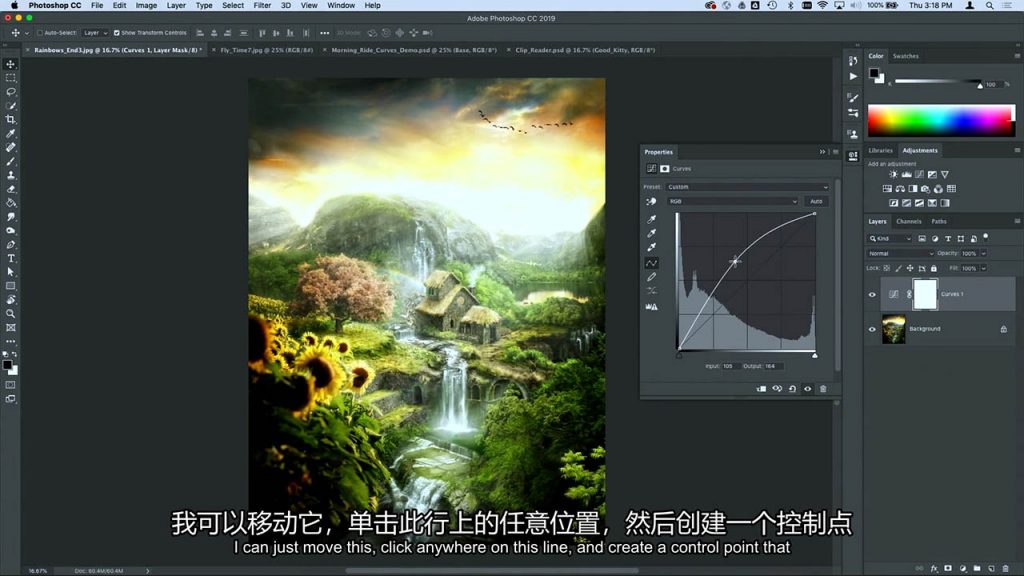Add a Levels adjustment from Adjustments panel
The image size is (1024, 576).
[x=906, y=174]
